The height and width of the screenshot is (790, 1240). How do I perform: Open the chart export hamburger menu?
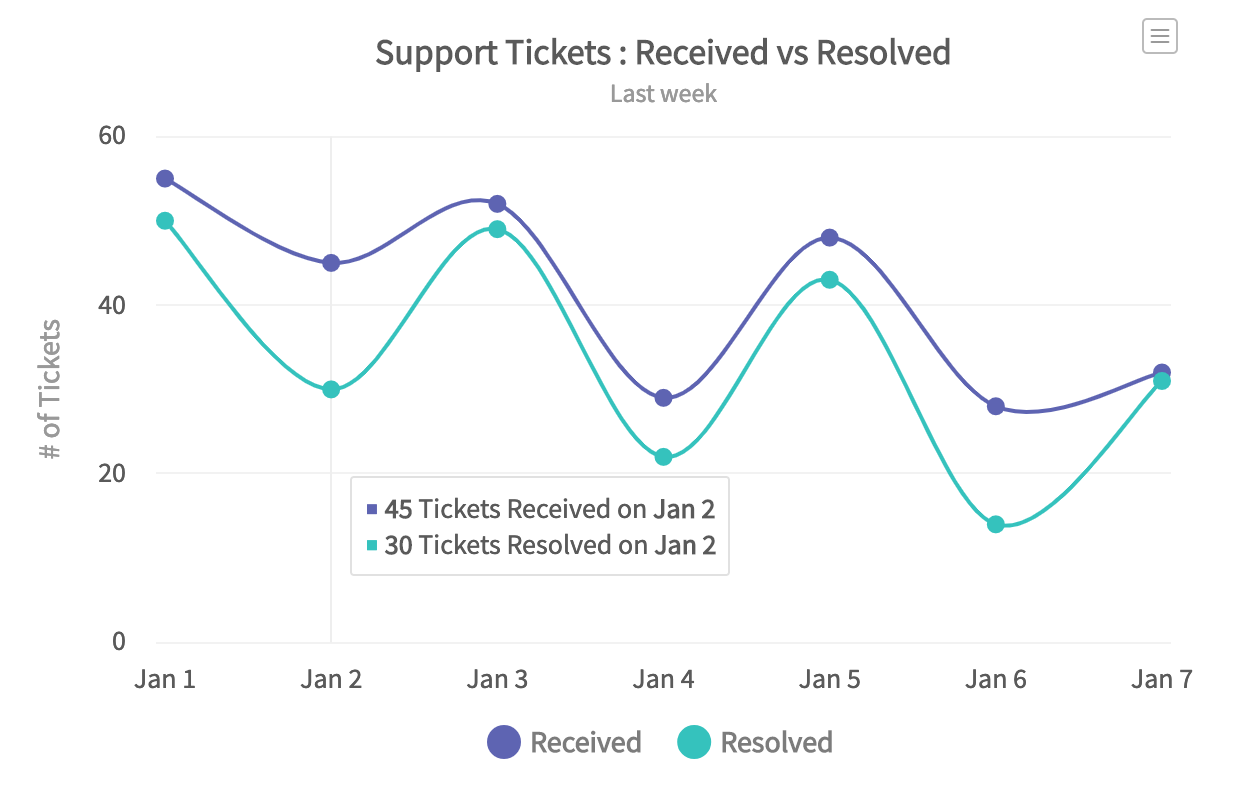coord(1159,37)
